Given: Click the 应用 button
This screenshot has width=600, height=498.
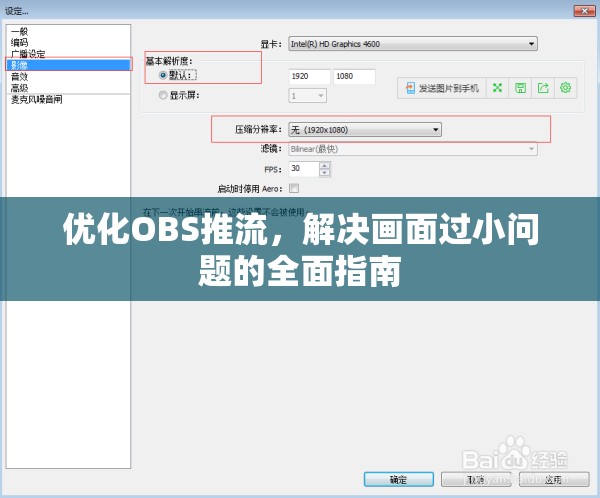Looking at the screenshot, I should [x=554, y=479].
